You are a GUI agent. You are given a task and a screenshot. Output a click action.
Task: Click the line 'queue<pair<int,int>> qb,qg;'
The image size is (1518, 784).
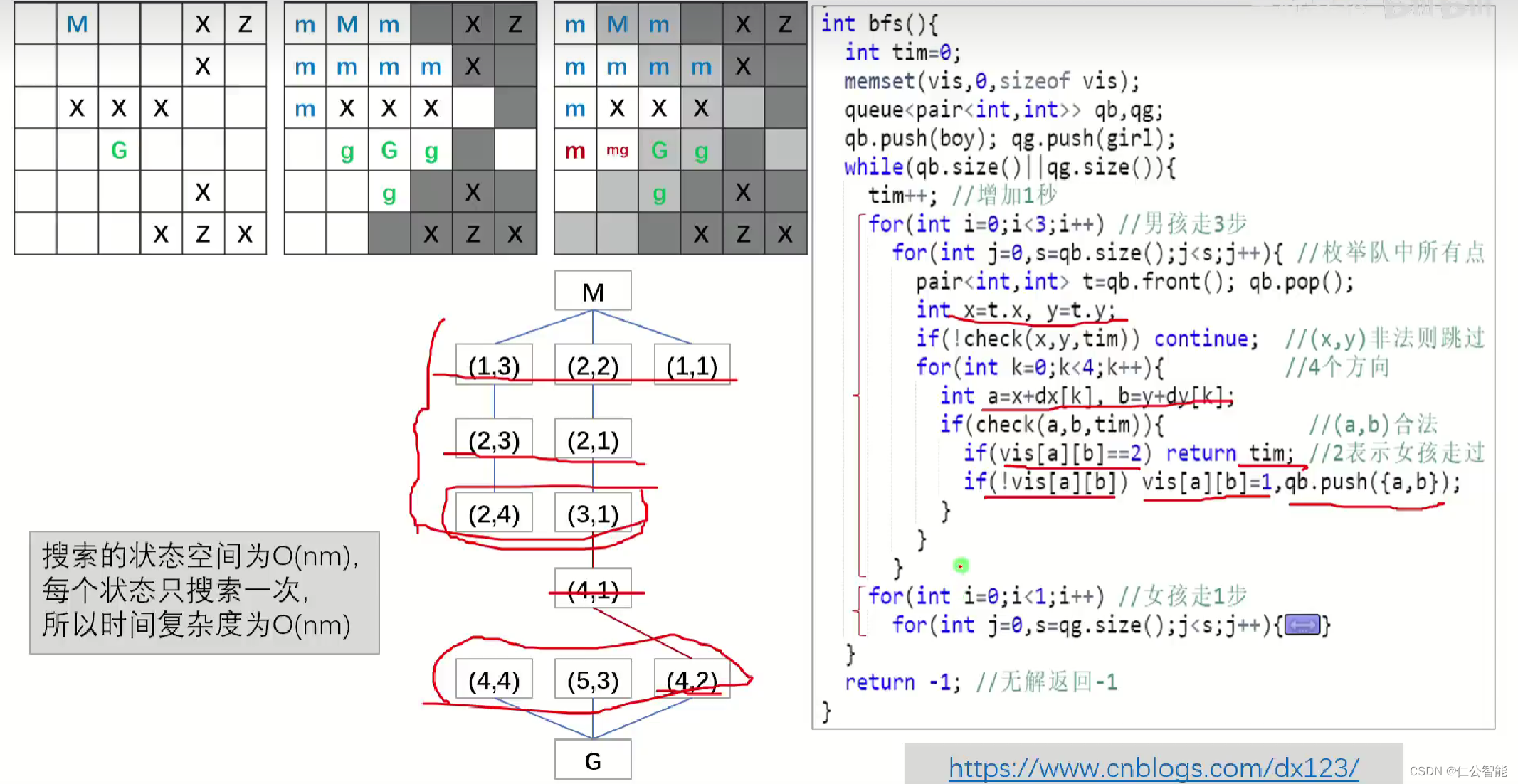tap(1004, 110)
